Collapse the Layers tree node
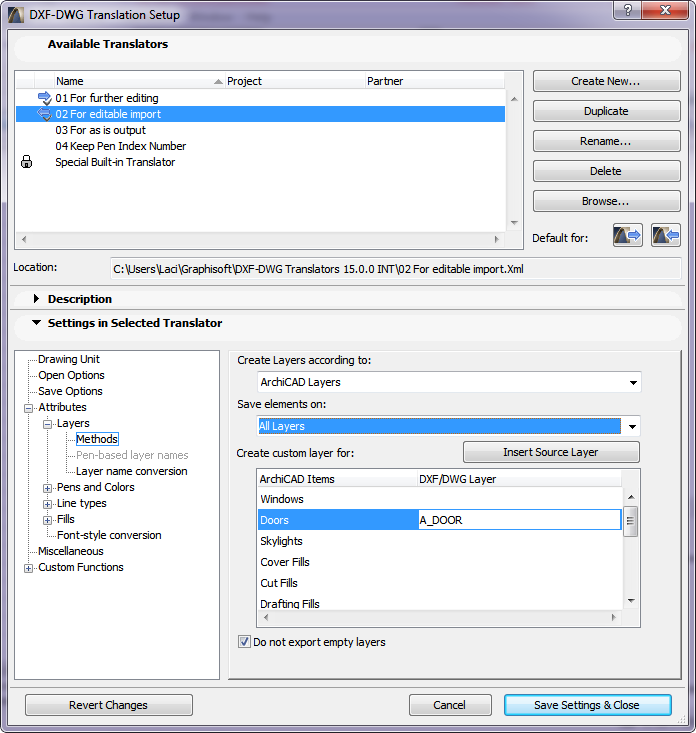Viewport: 696px width, 733px height. (x=47, y=424)
